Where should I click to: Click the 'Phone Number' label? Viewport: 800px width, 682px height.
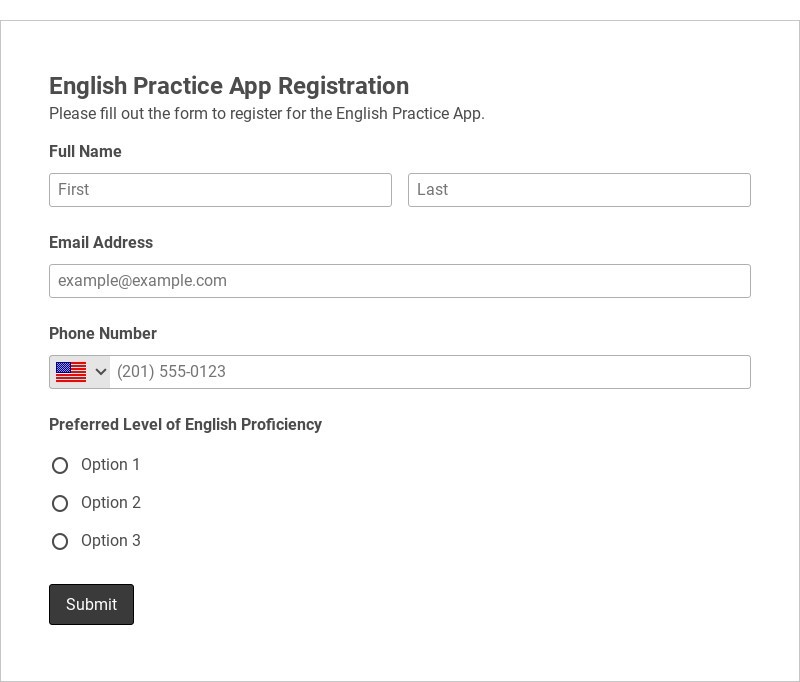pyautogui.click(x=103, y=334)
